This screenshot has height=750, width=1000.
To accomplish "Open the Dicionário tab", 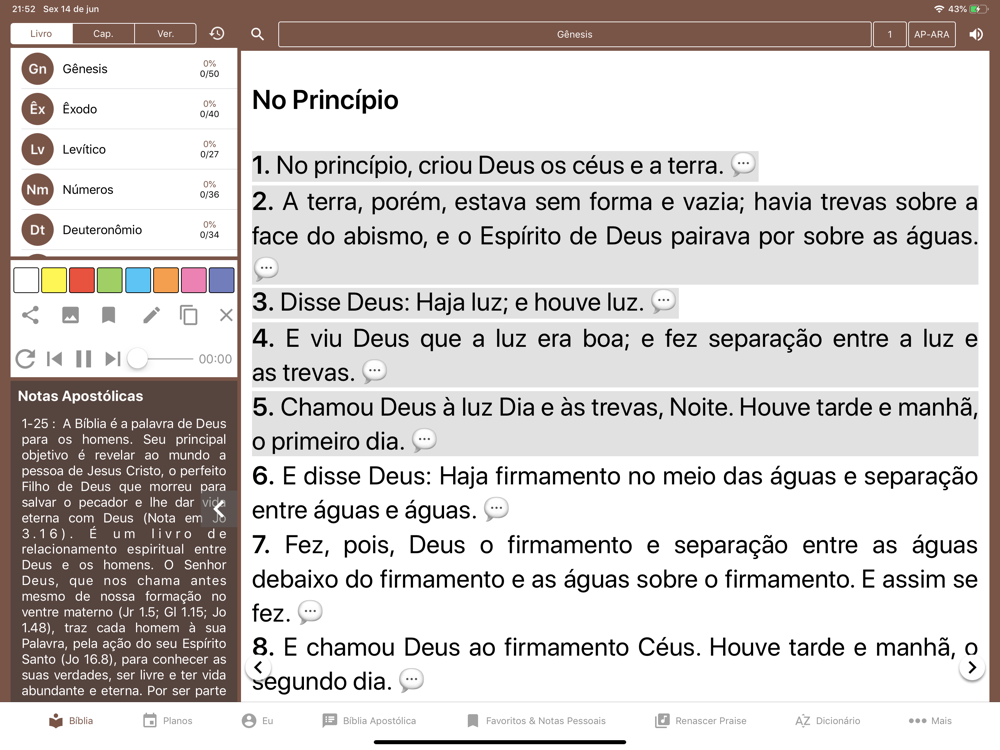I will 828,721.
